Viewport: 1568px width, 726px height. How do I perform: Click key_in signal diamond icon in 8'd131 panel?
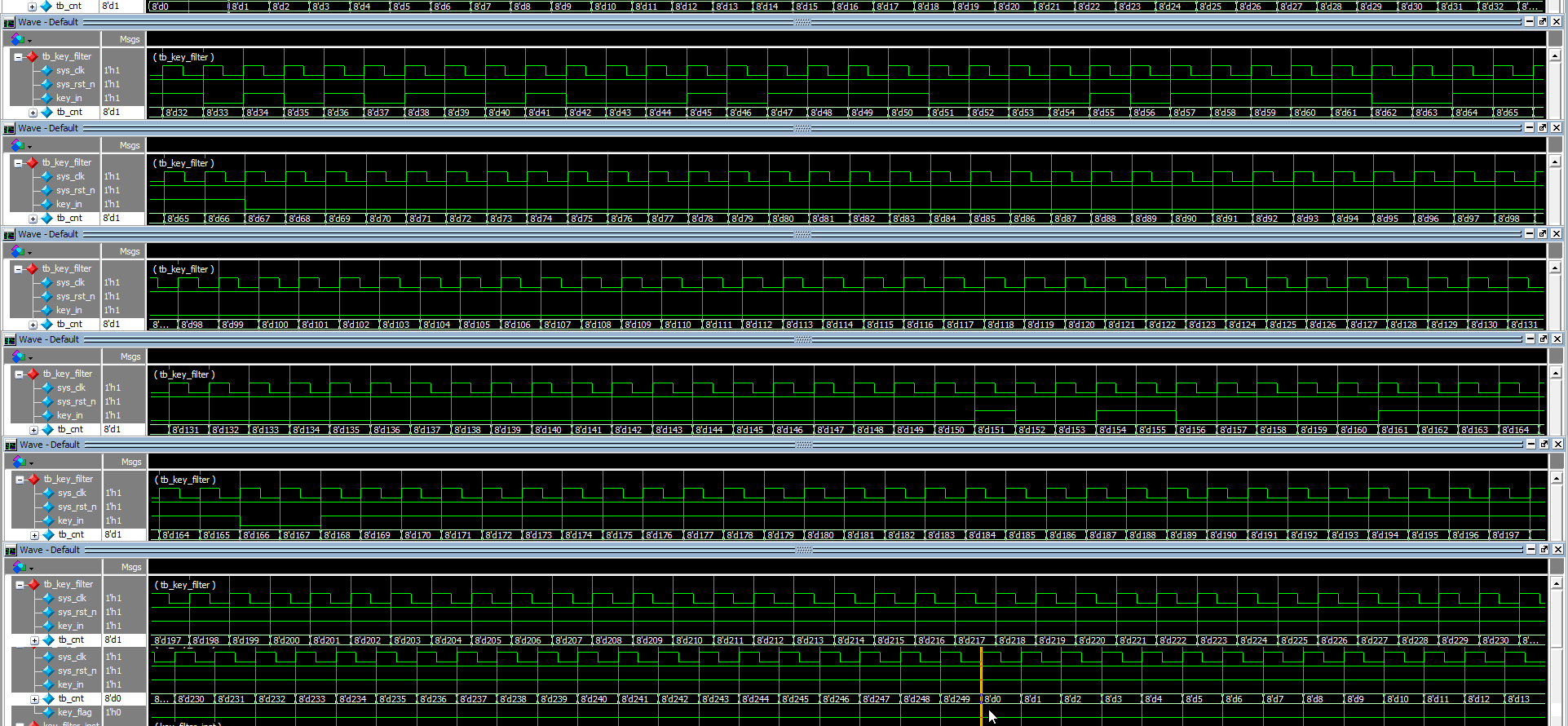click(x=47, y=416)
